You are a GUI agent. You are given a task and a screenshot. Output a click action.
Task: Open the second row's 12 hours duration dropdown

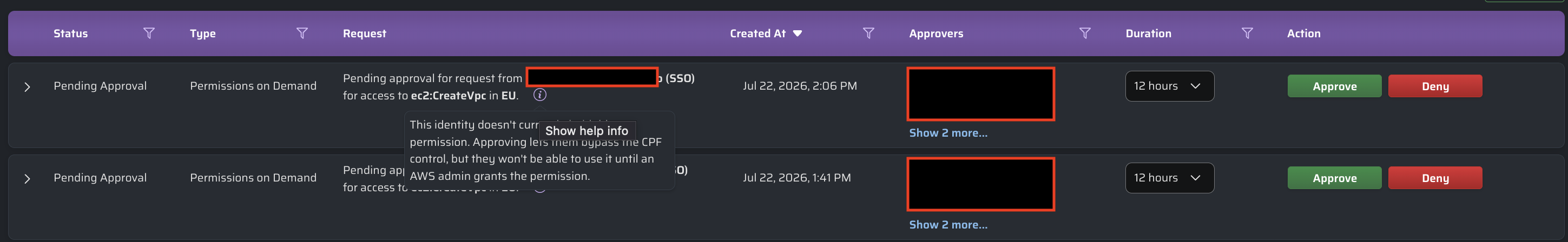coord(1169,178)
